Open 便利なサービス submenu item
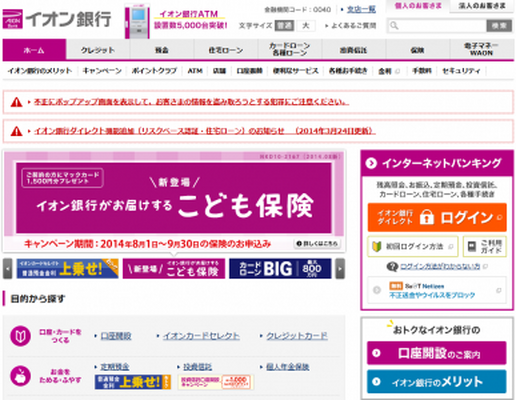The width and height of the screenshot is (516, 400). [295, 71]
